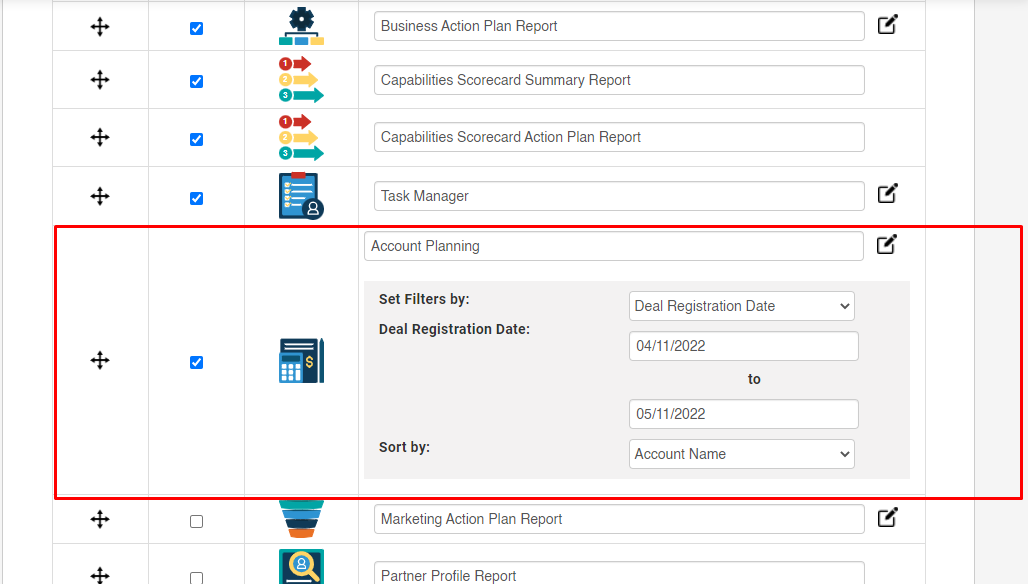Click the Account Planning calculator icon
This screenshot has height=584, width=1028.
(301, 360)
